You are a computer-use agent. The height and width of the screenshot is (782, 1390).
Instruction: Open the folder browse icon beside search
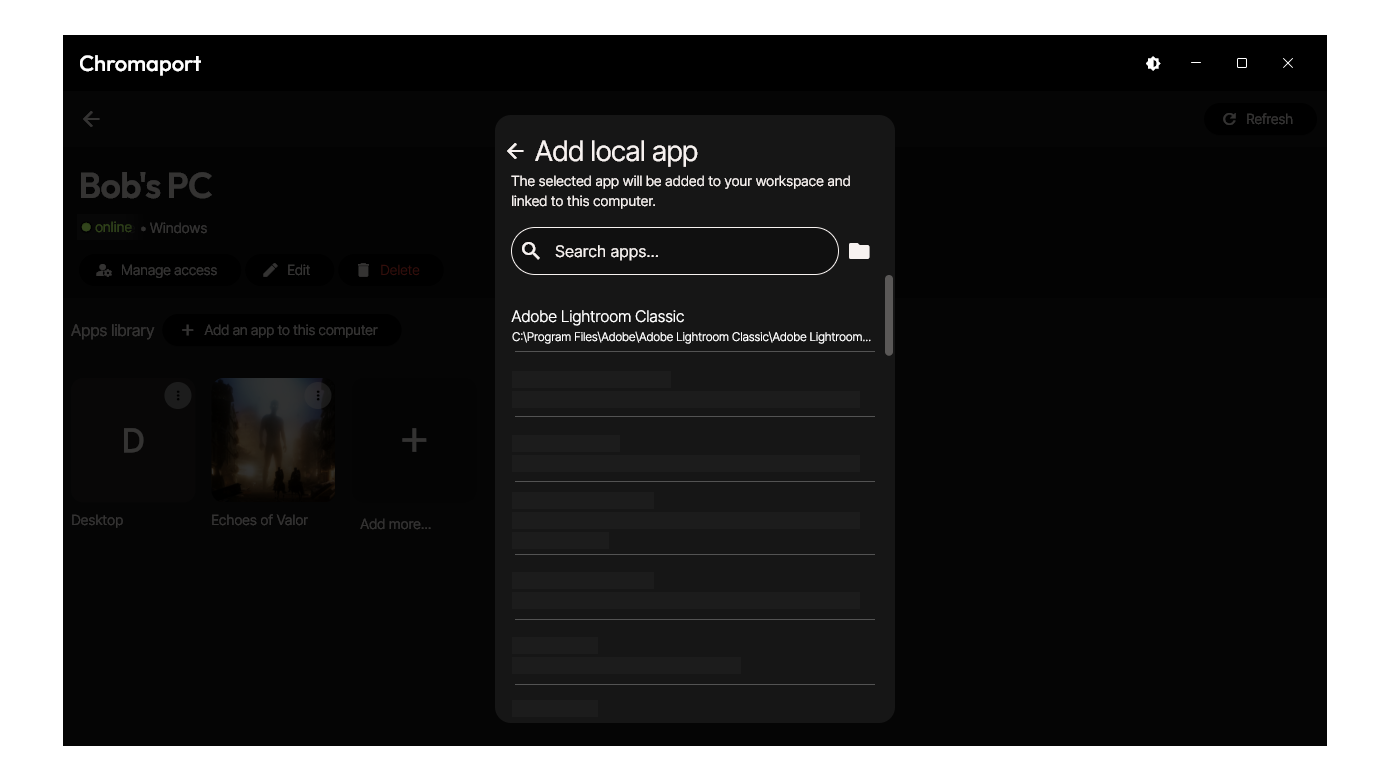click(859, 251)
